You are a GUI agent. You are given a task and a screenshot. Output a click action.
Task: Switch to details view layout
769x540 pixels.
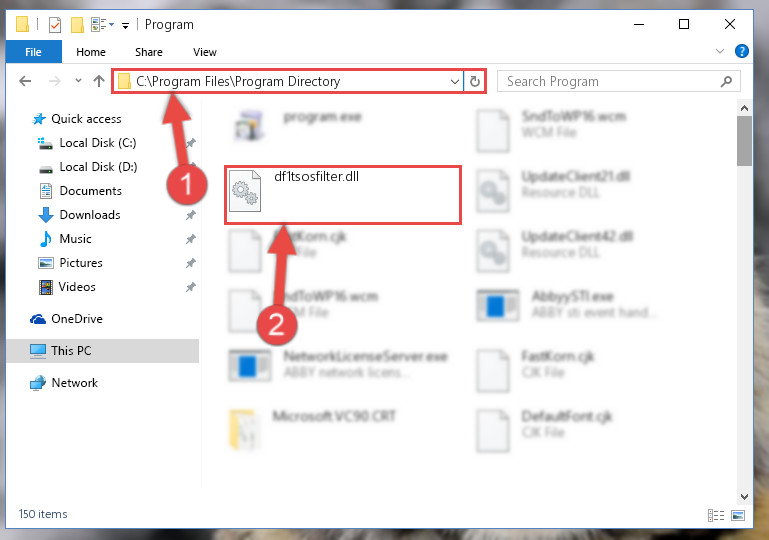point(716,515)
